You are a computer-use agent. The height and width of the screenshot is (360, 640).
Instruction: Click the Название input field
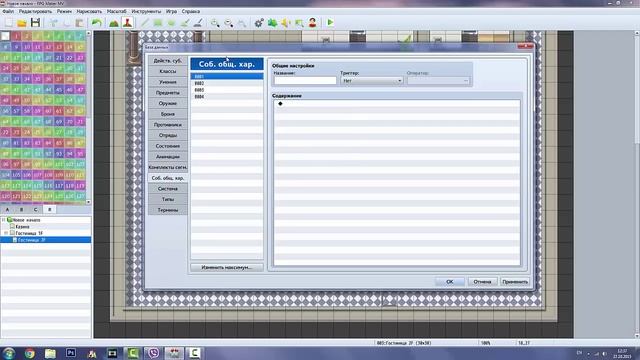(305, 81)
